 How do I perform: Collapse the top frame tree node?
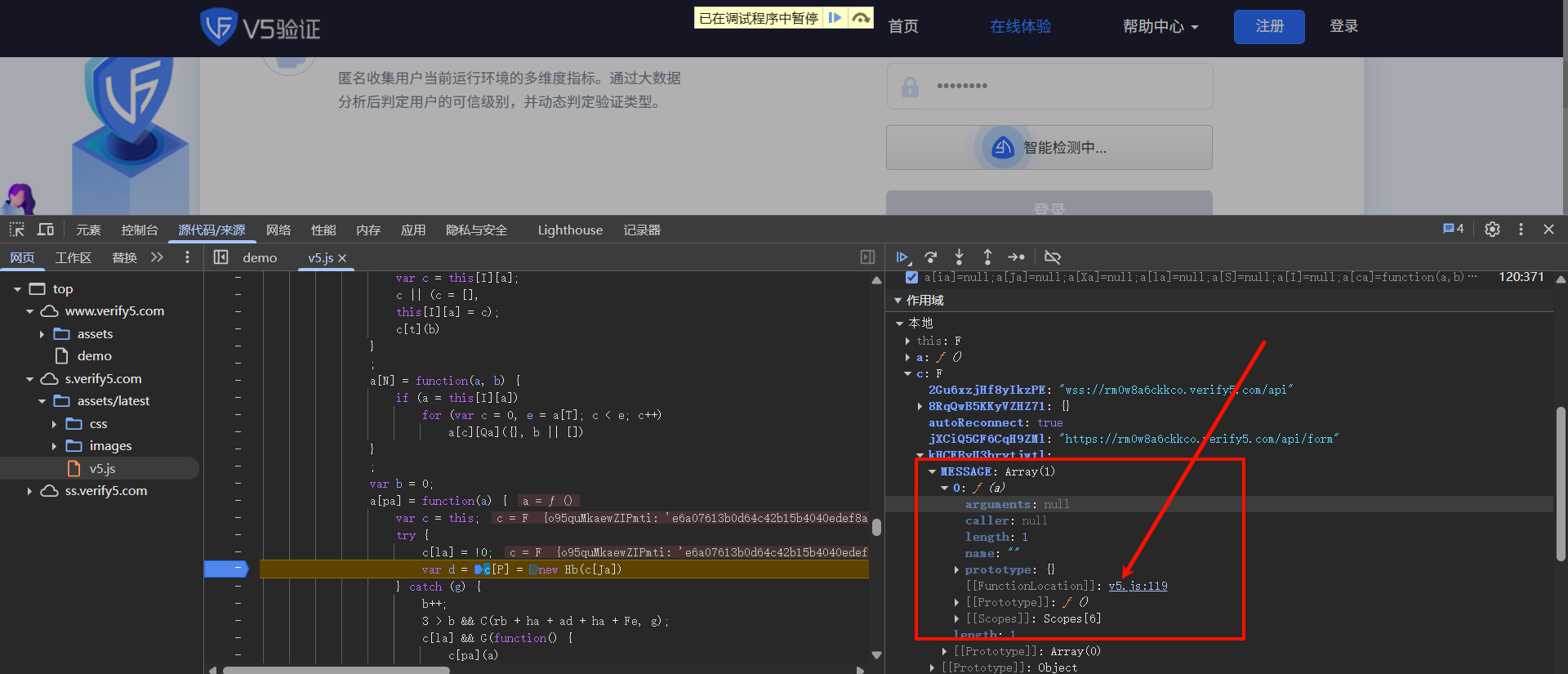point(17,289)
